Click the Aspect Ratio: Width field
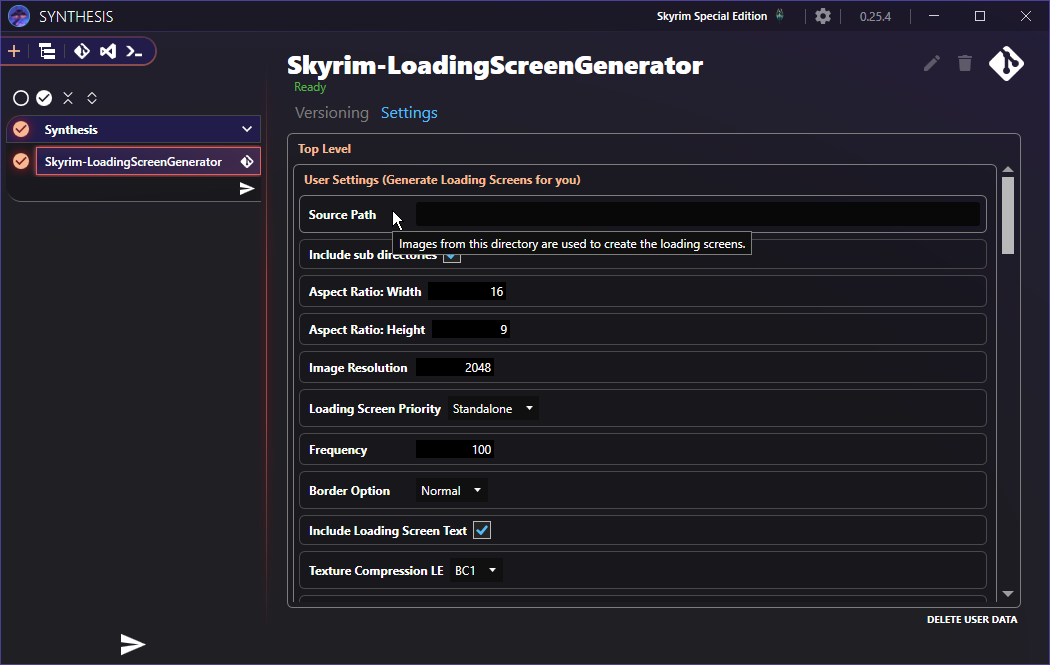1050x665 pixels. point(467,291)
